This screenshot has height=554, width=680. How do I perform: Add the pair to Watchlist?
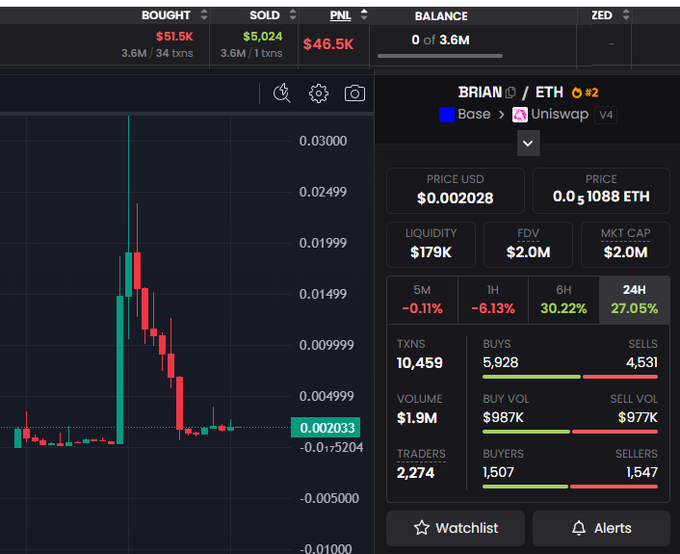click(455, 528)
